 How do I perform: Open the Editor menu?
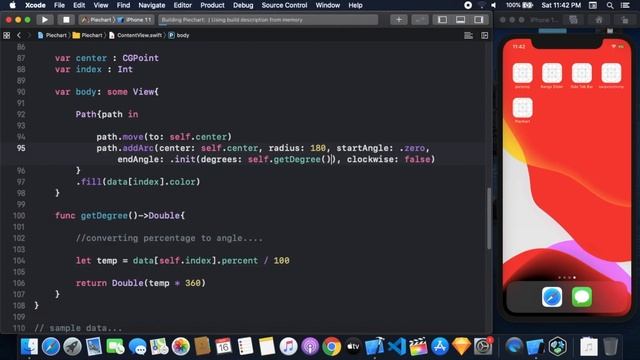[182, 5]
